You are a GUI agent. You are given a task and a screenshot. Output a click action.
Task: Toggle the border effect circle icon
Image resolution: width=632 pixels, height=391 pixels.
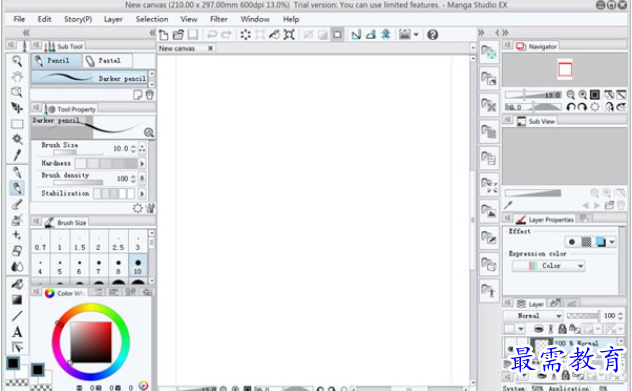(572, 242)
